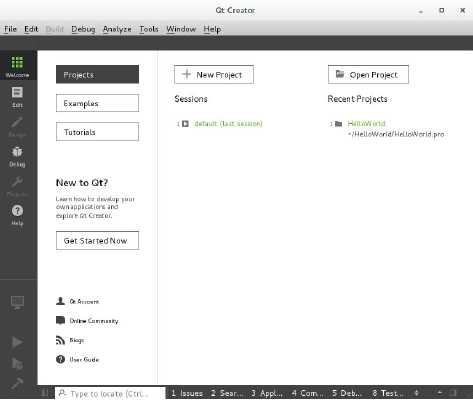Open the kit selector monitor icon
Viewport: 473px width, 400px height.
[x=17, y=302]
